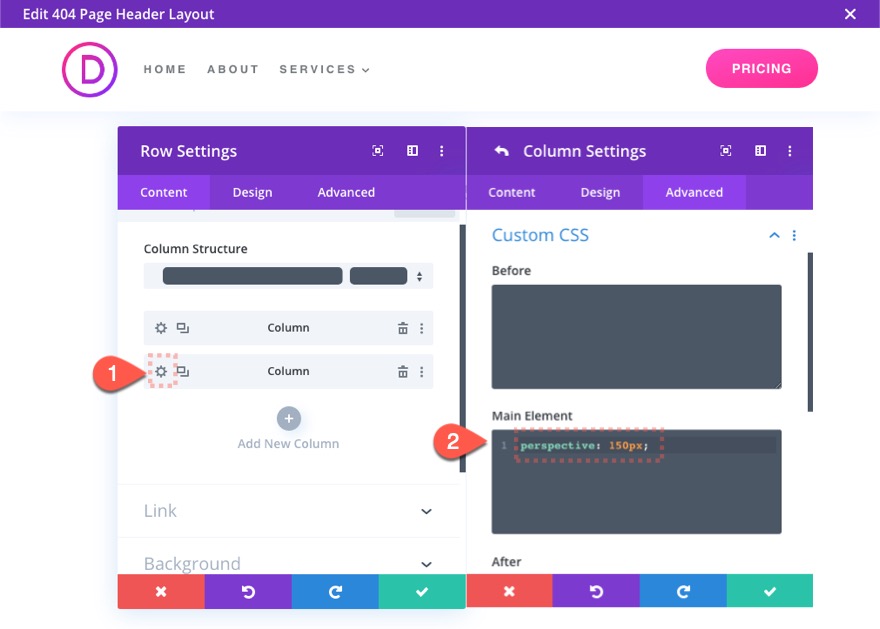Viewport: 880px width, 629px height.
Task: Save Row Settings with green checkmark
Action: [x=422, y=591]
